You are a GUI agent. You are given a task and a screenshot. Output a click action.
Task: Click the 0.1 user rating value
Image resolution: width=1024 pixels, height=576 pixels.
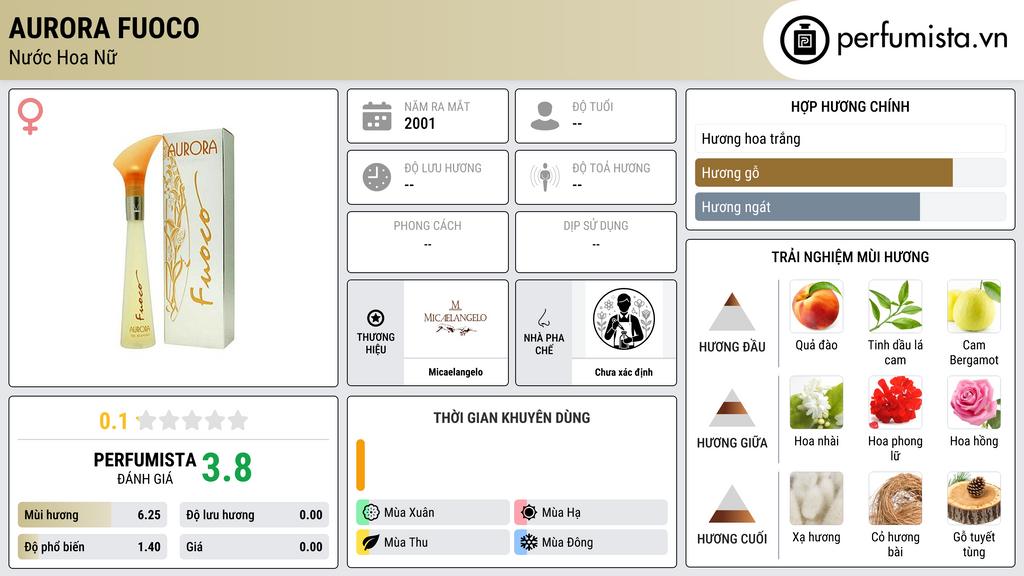[x=113, y=421]
